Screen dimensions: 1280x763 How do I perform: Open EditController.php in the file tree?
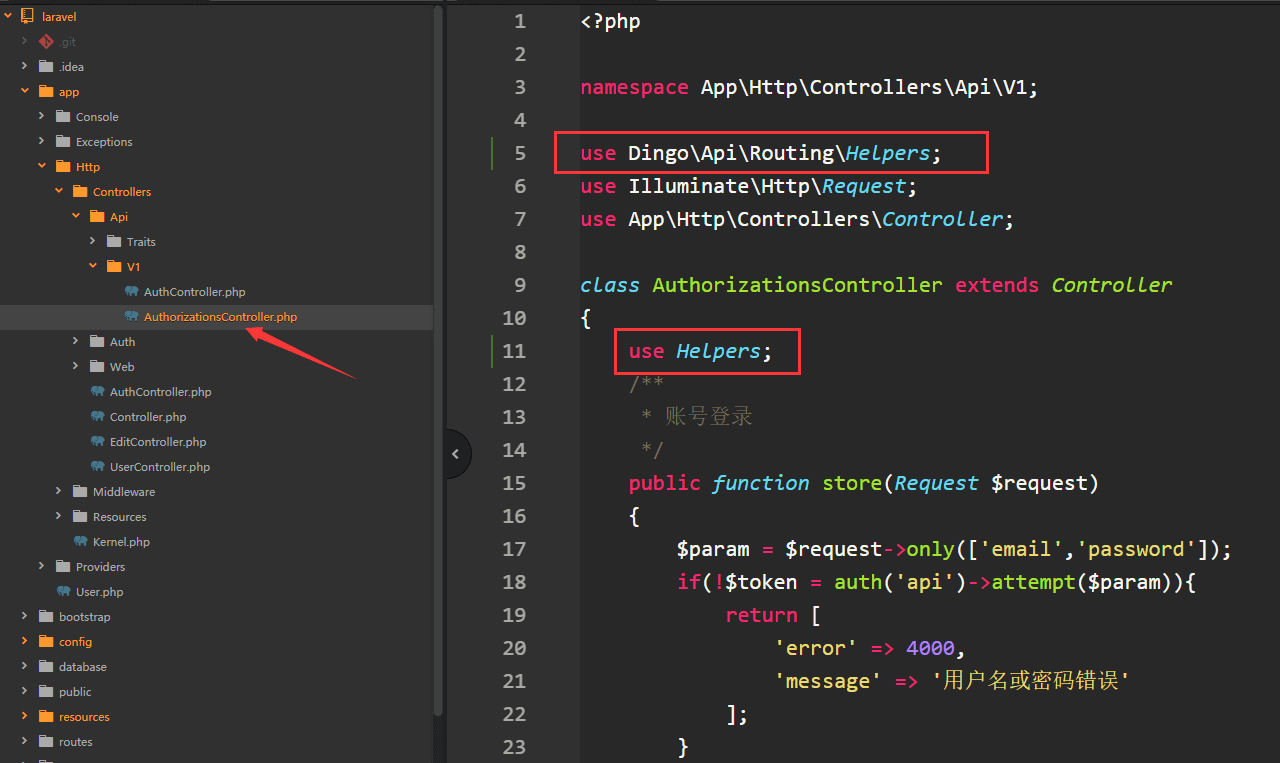pos(158,442)
